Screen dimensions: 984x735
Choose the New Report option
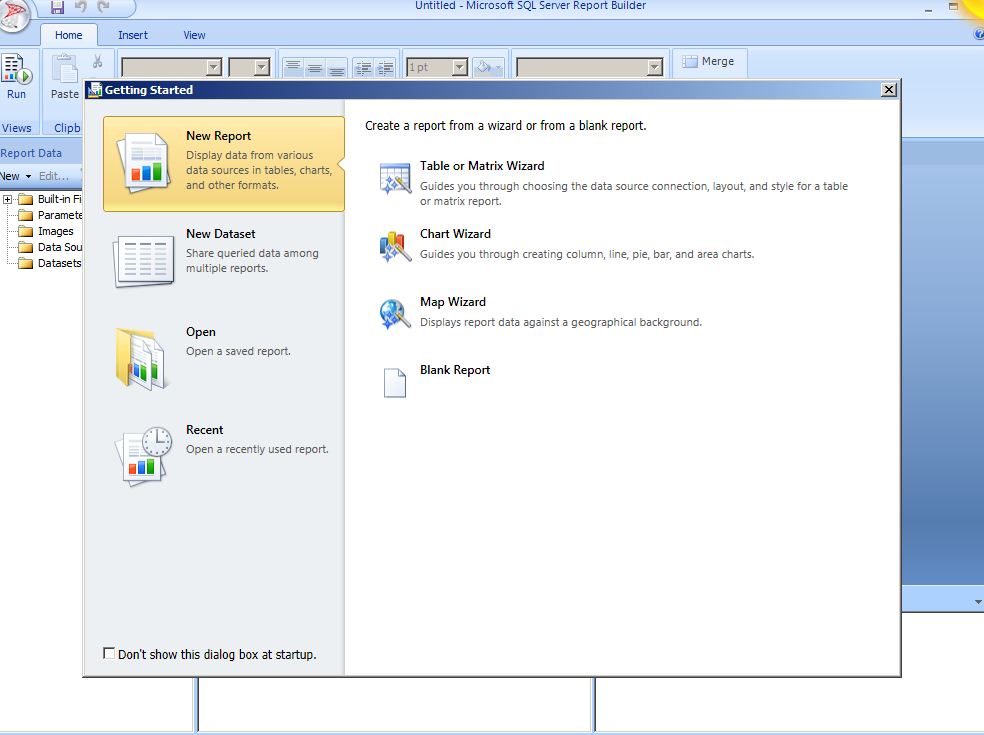223,164
